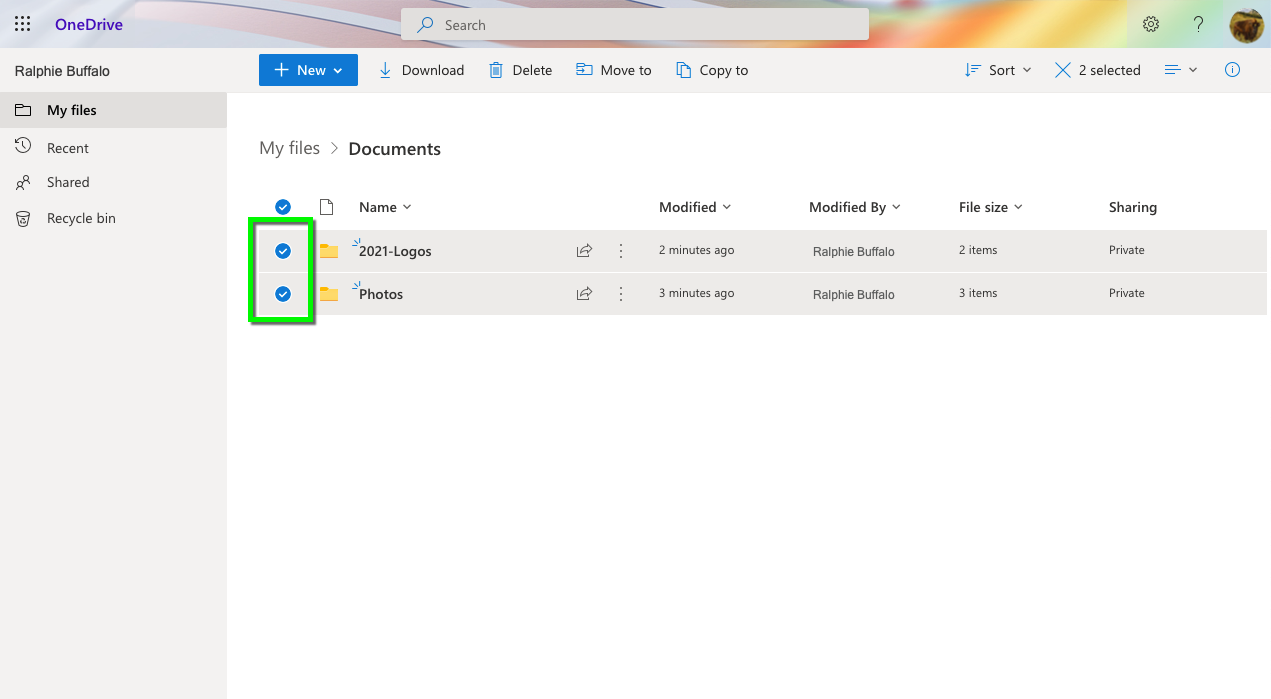Screen dimensions: 1271x699
Task: Click the Search input field
Action: click(635, 25)
